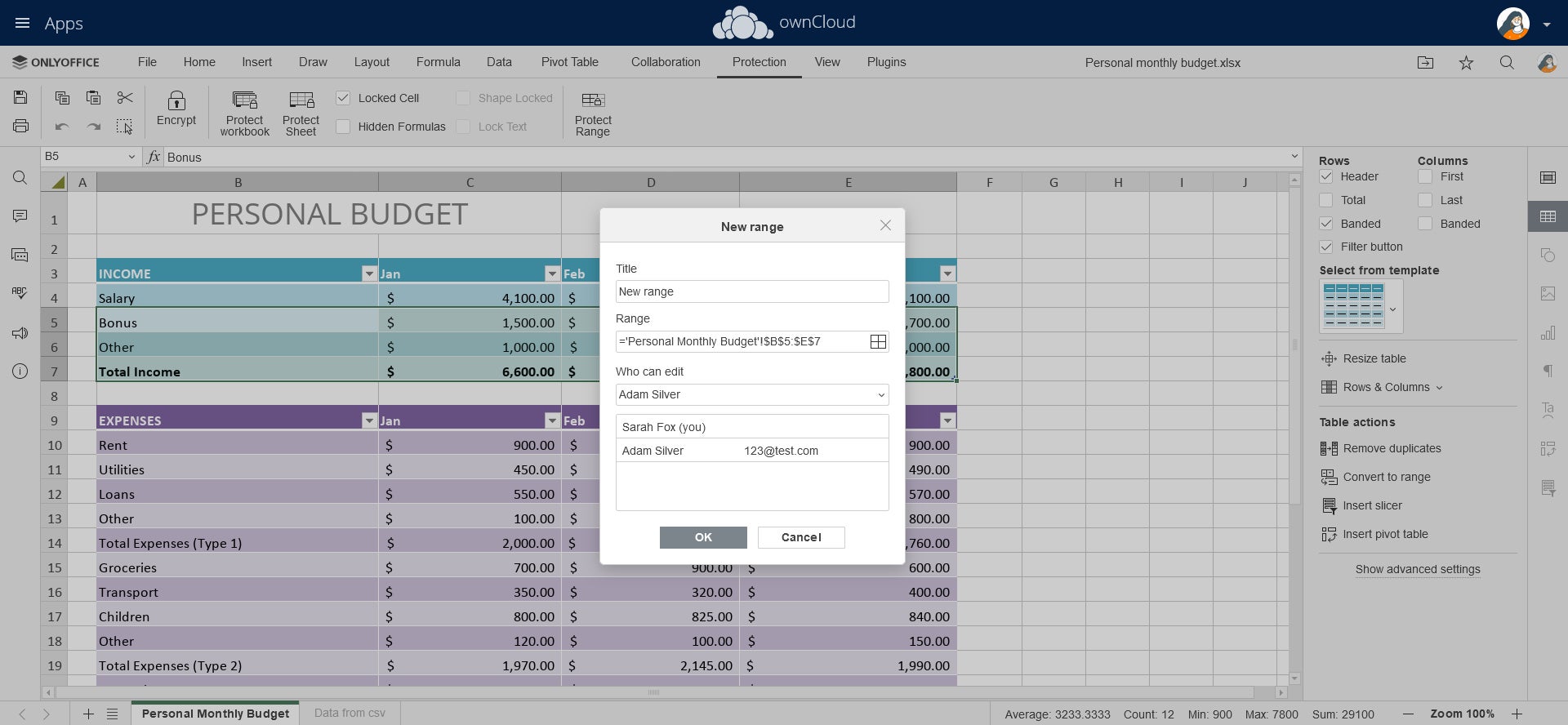Click the Encrypt lock icon
This screenshot has width=1568, height=725.
(x=176, y=100)
